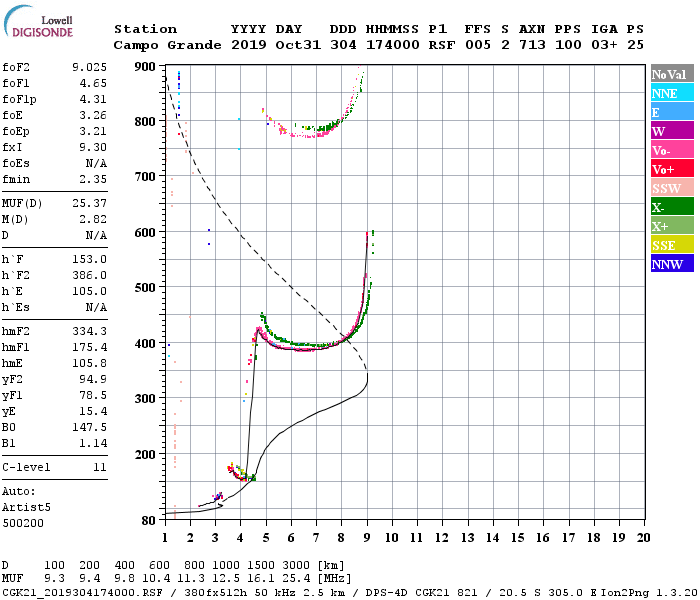Select the NNE cyan legend swatch
700x600 pixels.
point(672,93)
